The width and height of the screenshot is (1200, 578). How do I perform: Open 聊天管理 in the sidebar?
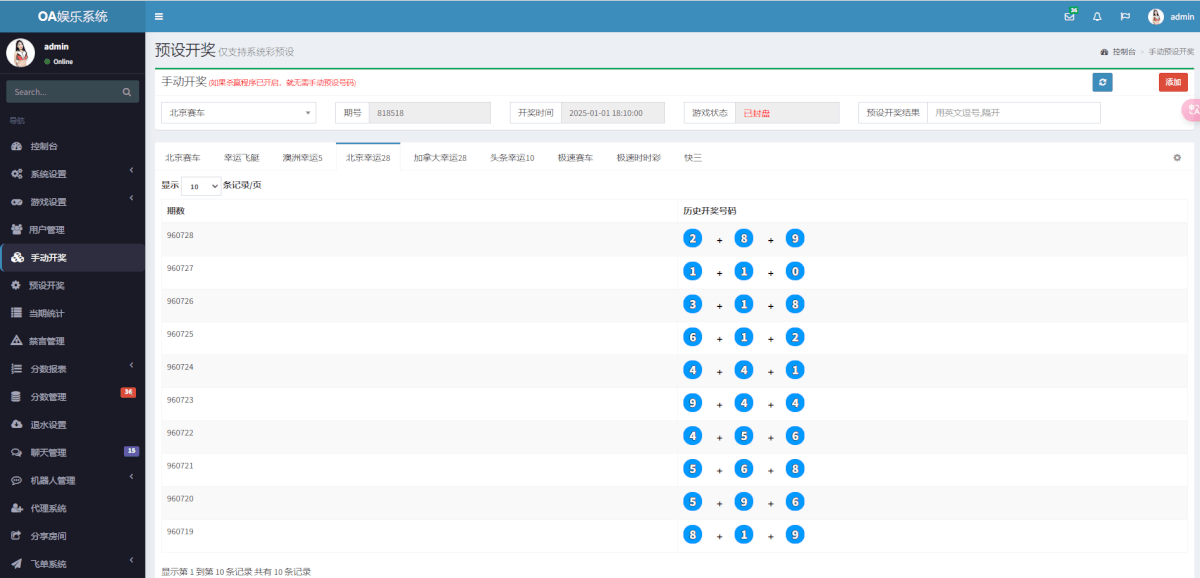pos(48,452)
